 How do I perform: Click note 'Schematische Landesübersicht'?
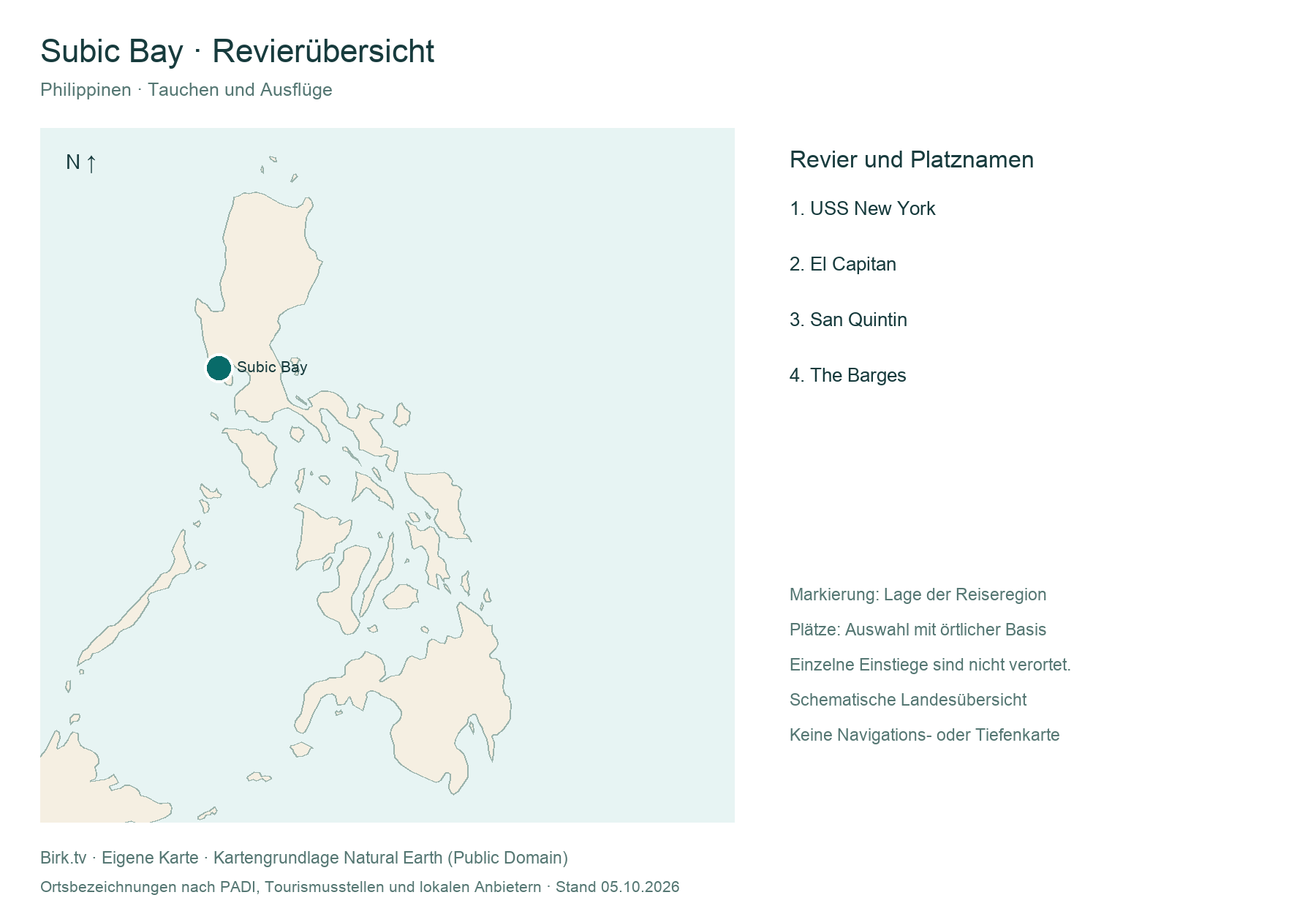(908, 700)
